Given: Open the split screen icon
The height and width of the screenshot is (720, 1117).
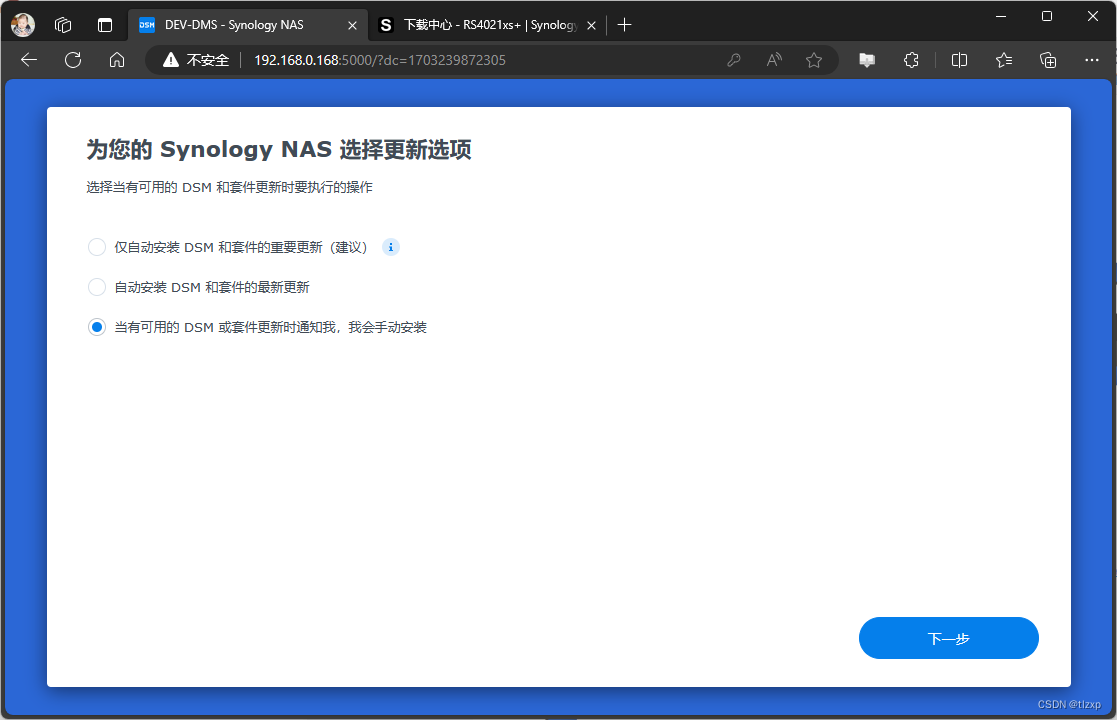Looking at the screenshot, I should point(960,60).
